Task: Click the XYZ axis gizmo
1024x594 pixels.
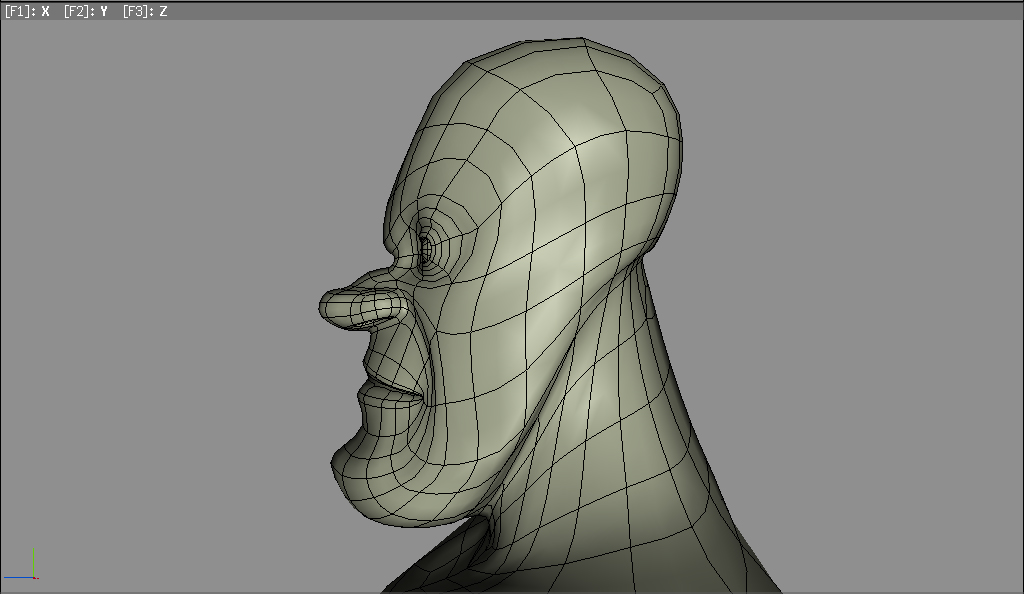Action: [21, 564]
